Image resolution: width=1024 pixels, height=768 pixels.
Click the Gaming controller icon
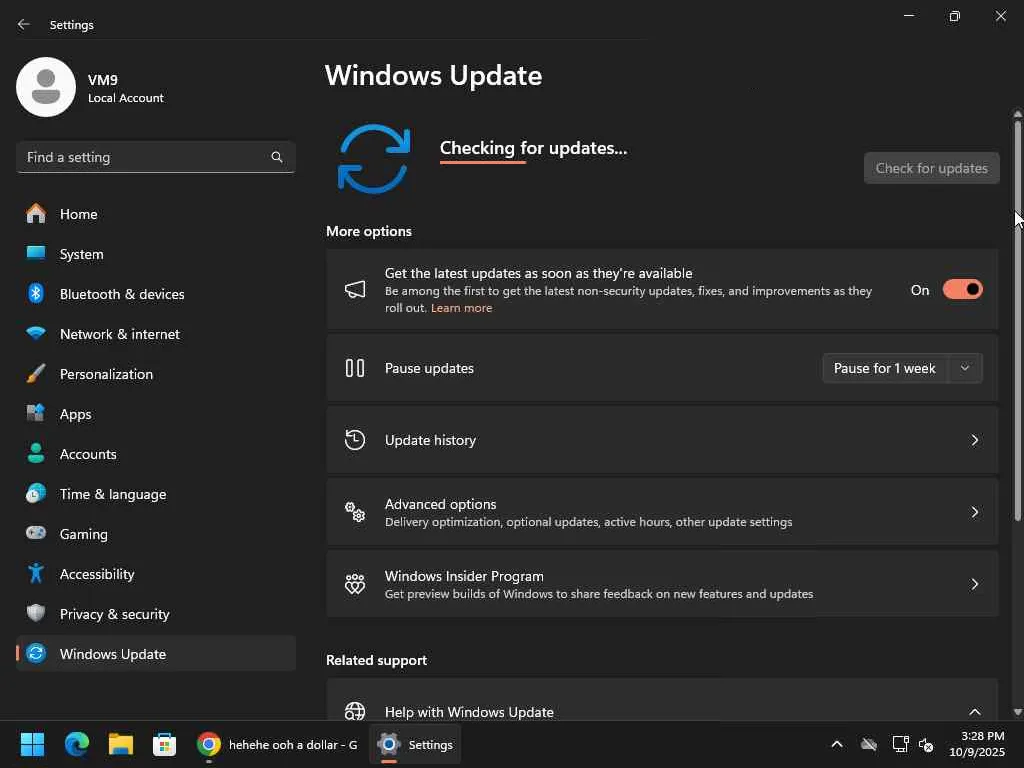pos(36,533)
